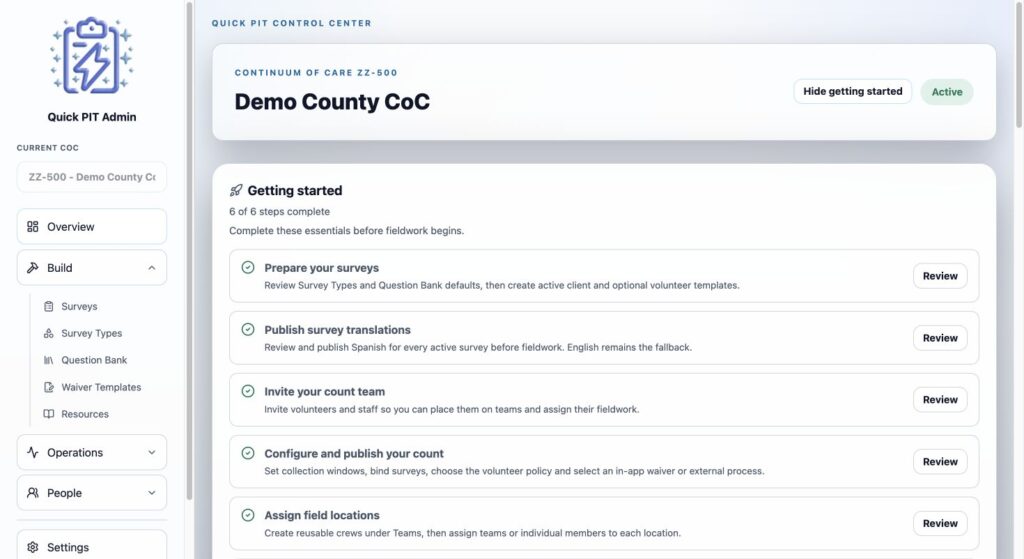Open the Resources page

[x=85, y=414]
